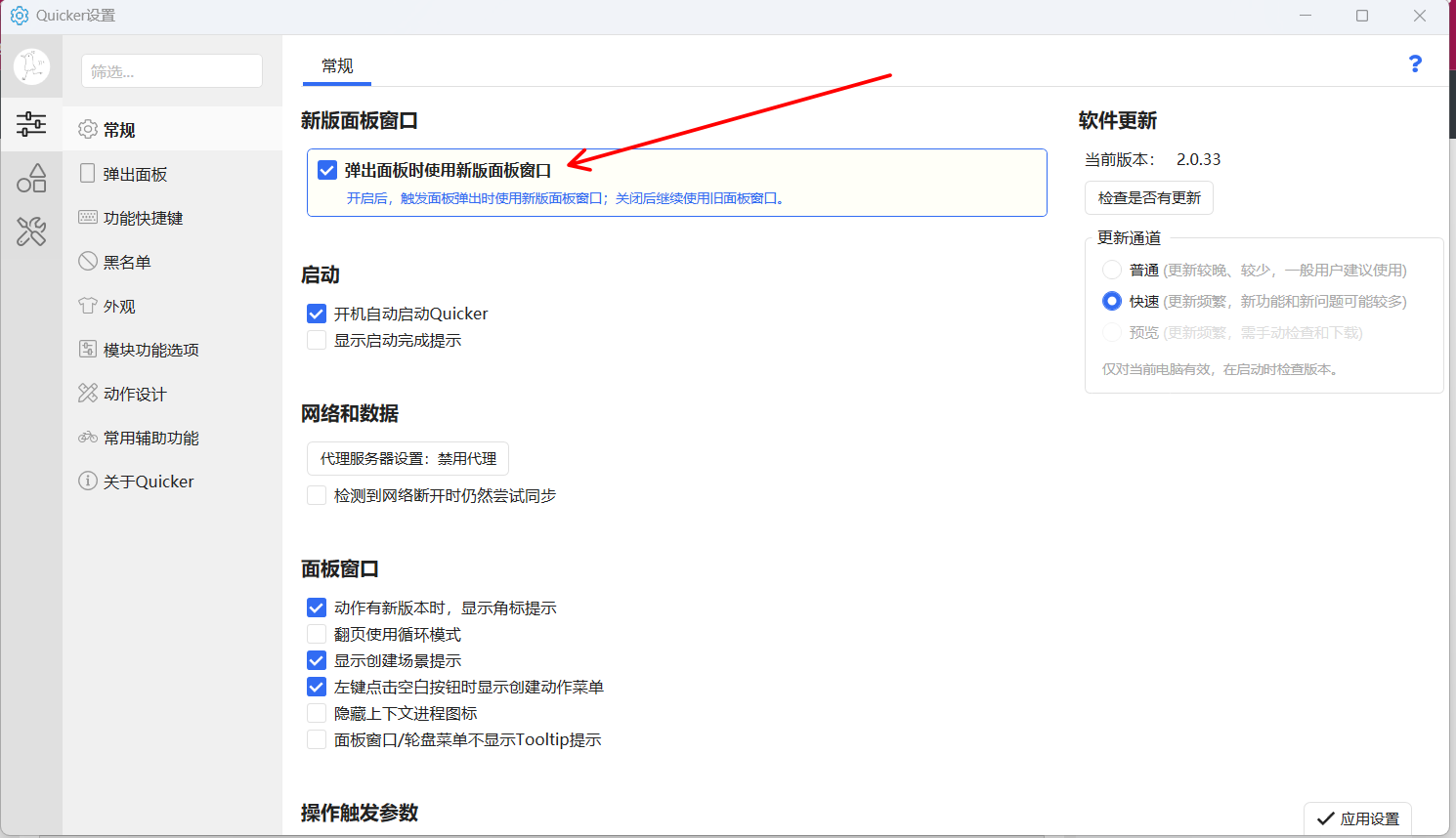Switch to the 常规 tab
This screenshot has height=838, width=1456.
click(337, 66)
